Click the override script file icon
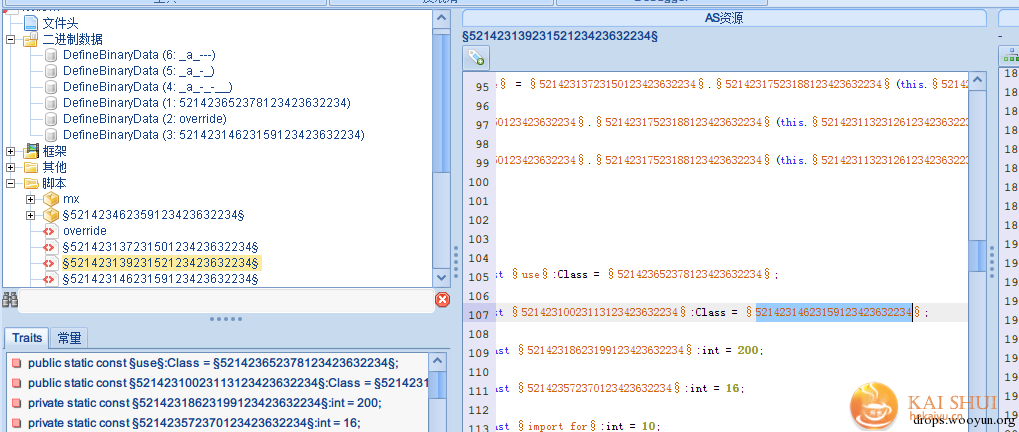Screen dimensions: 1019x432 point(51,231)
